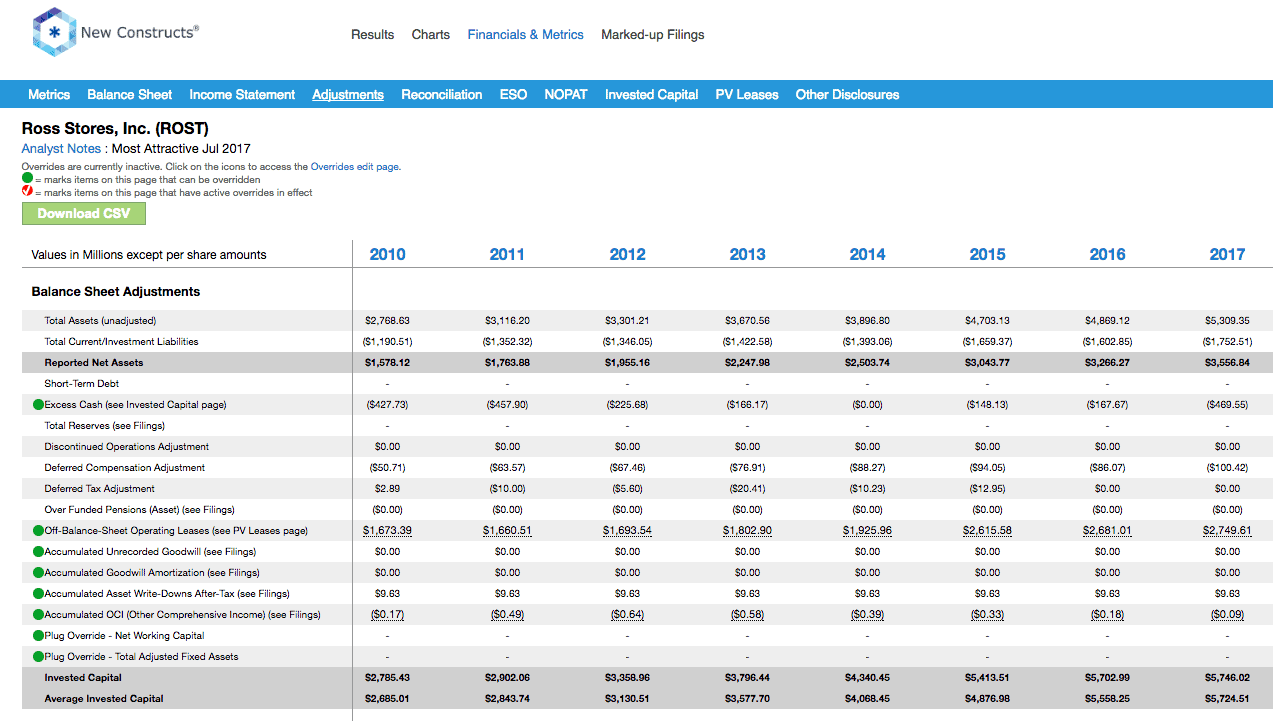
Task: Click the green override icon for Excess Cash
Action: [38, 405]
